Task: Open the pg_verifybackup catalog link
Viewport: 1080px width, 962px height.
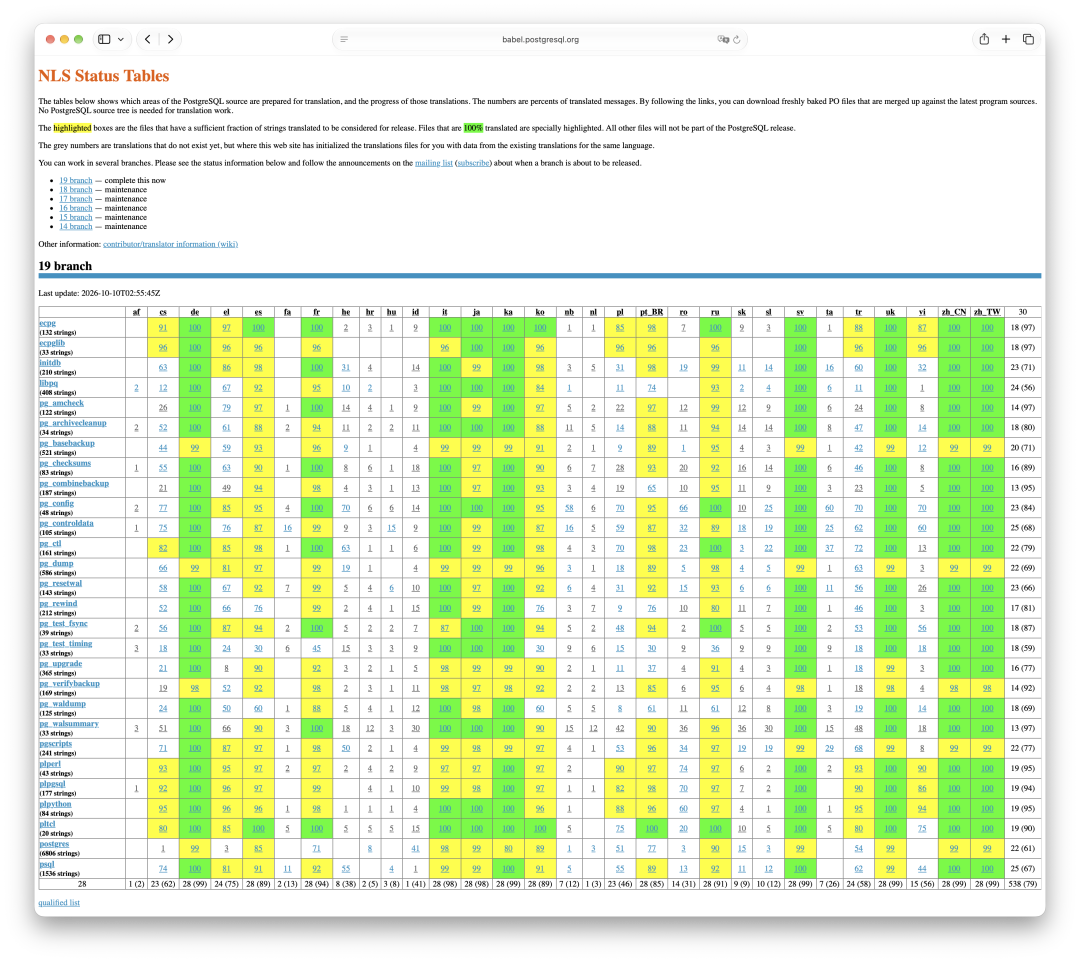Action: (x=70, y=683)
